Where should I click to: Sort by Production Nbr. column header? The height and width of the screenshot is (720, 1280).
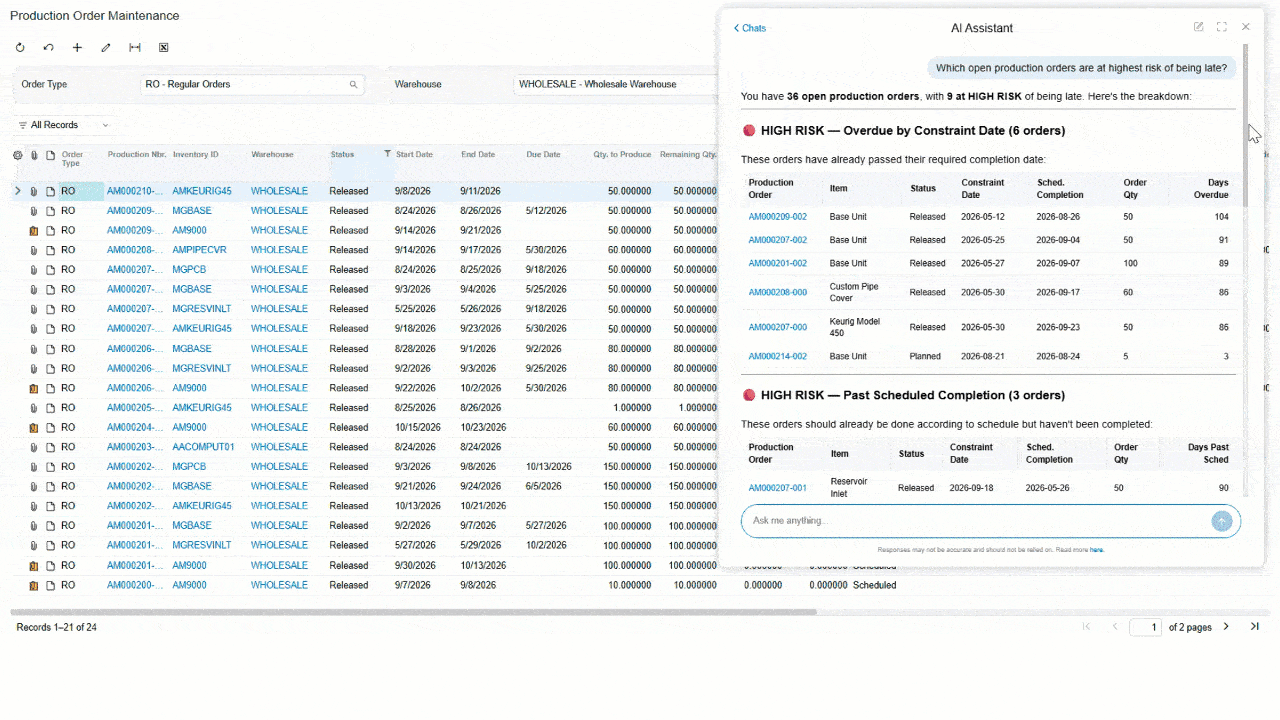[x=137, y=155]
